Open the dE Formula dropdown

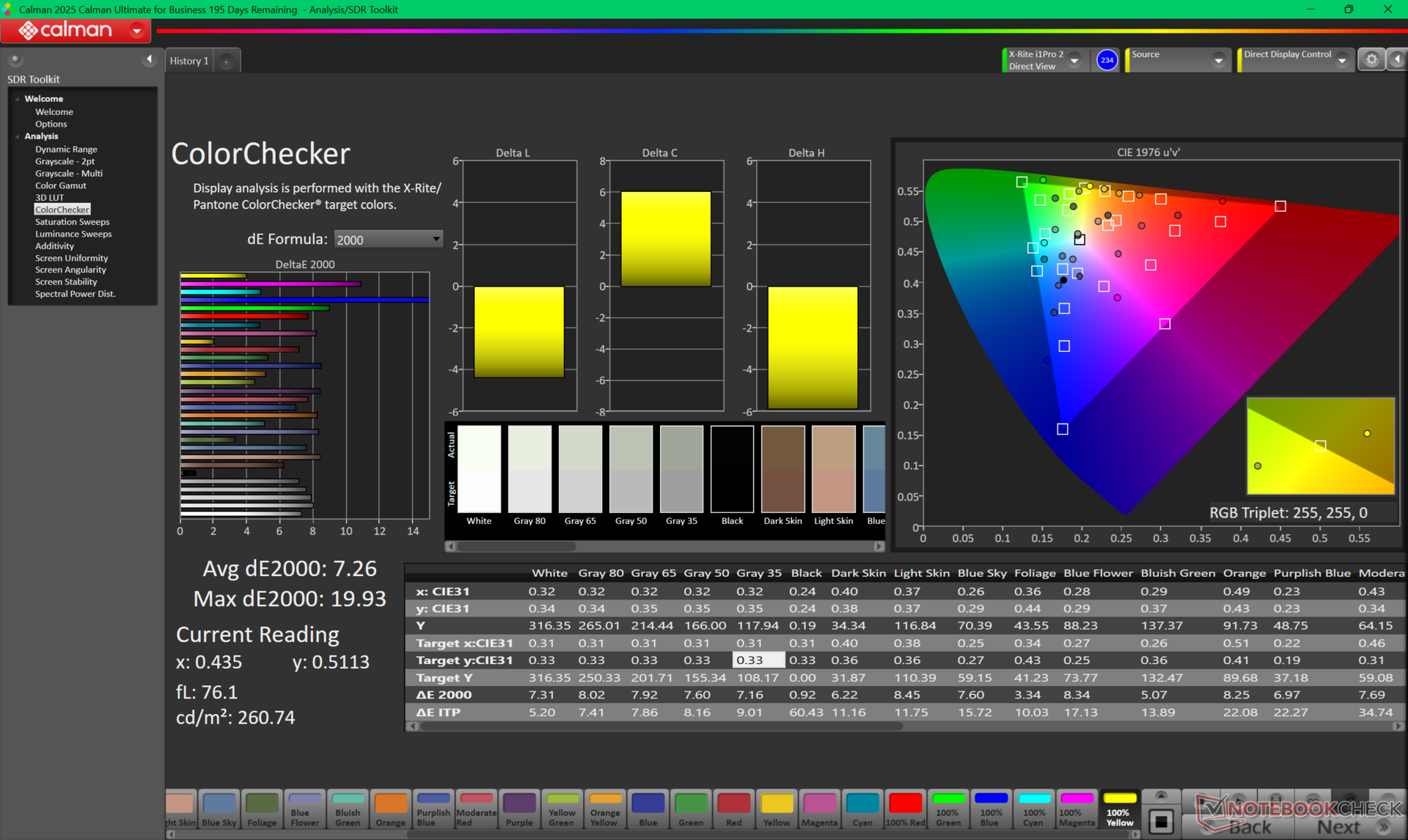pyautogui.click(x=388, y=239)
